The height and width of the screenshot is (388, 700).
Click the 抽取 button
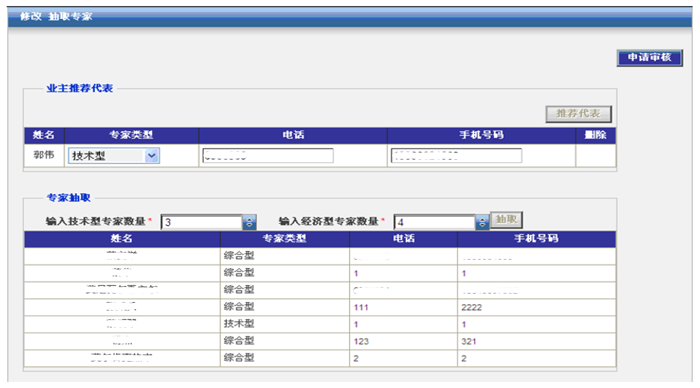tap(506, 220)
